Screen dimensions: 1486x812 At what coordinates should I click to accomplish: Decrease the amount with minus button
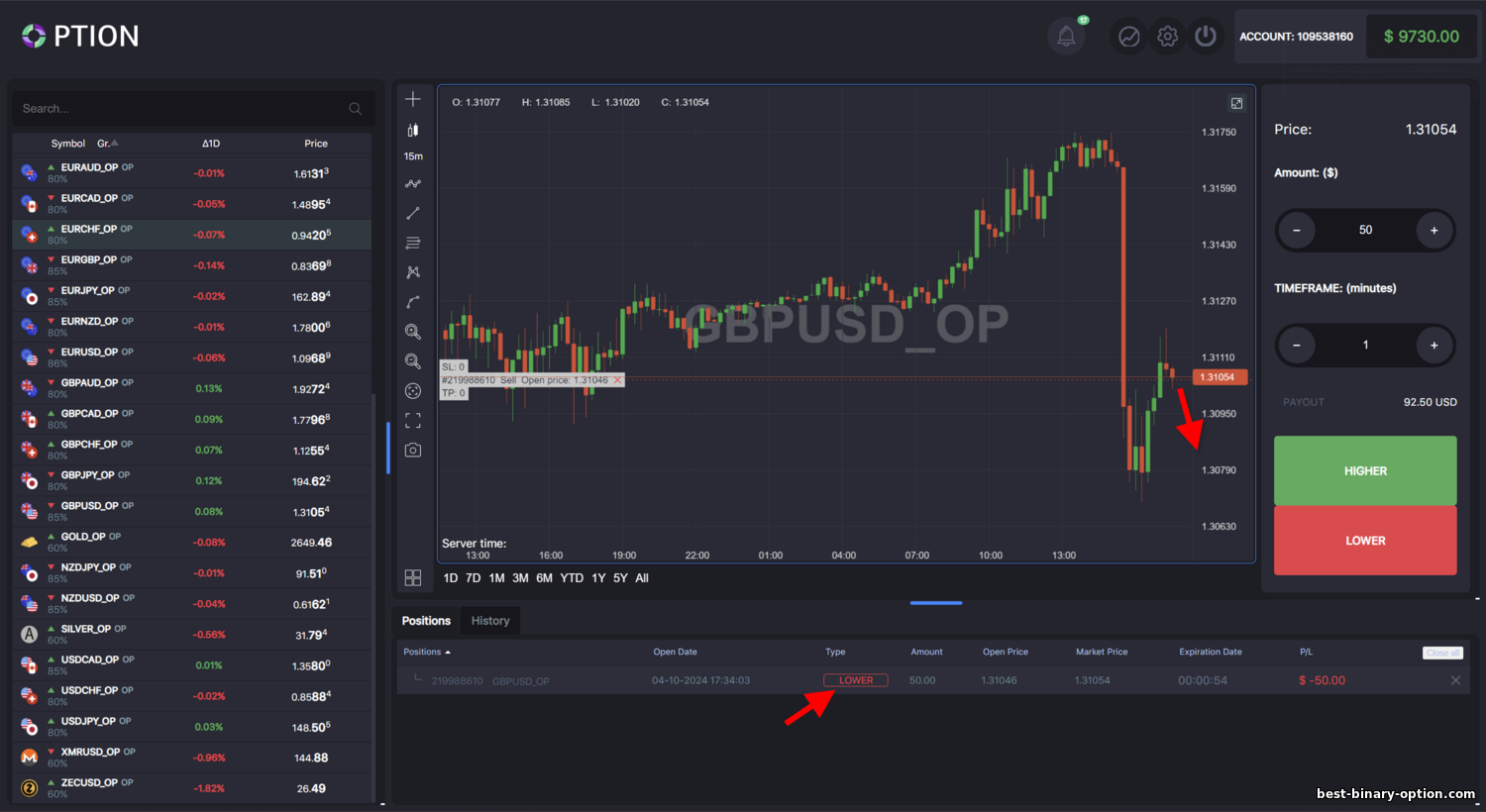(1296, 231)
